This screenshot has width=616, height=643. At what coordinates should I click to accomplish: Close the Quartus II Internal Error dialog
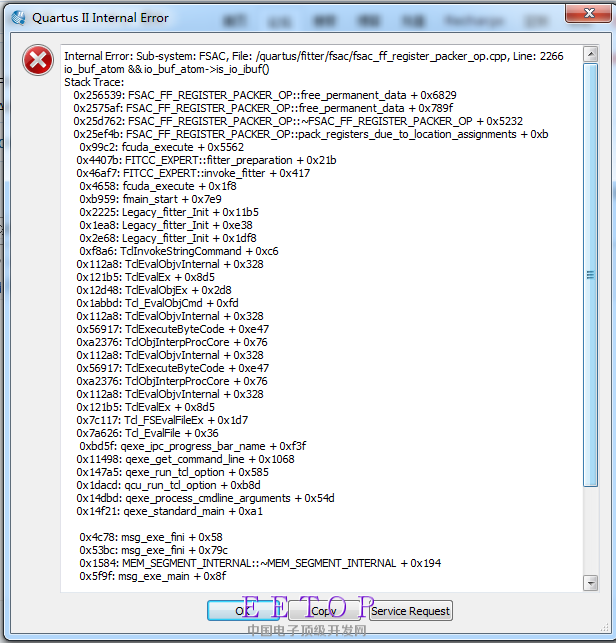tap(589, 13)
